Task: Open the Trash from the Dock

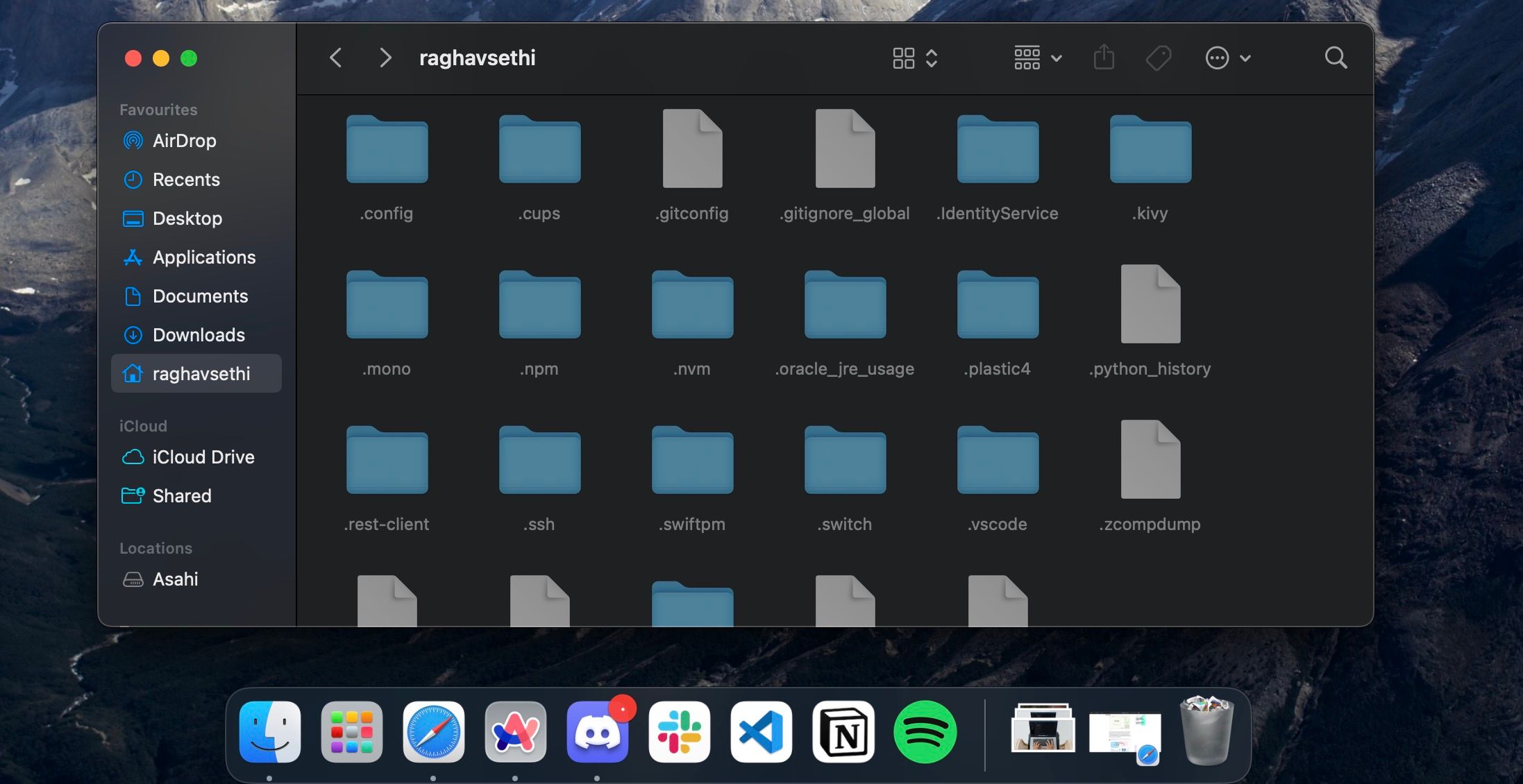Action: click(x=1206, y=731)
